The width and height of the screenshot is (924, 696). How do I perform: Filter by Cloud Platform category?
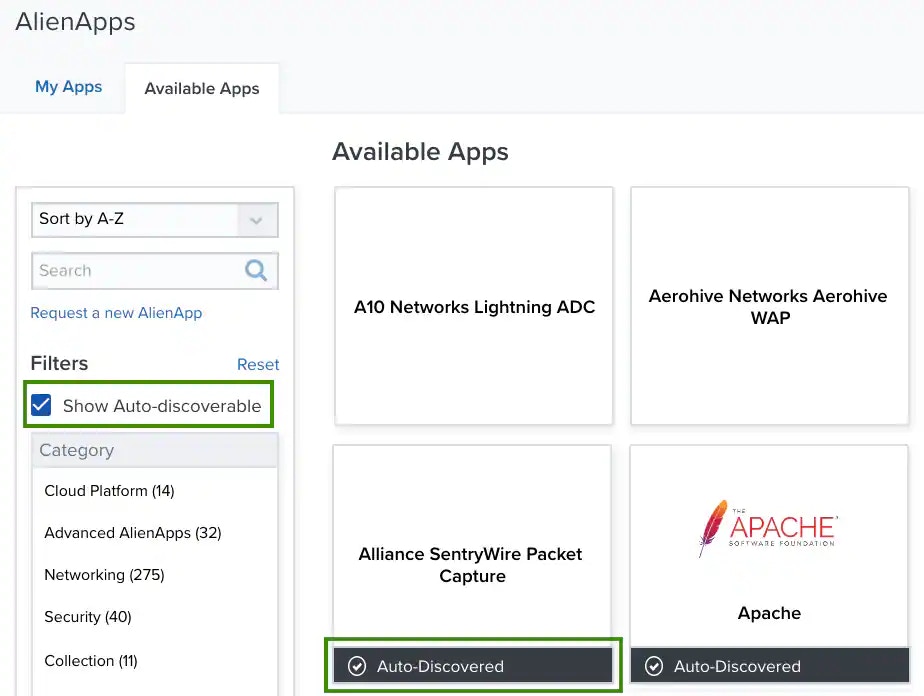click(110, 491)
